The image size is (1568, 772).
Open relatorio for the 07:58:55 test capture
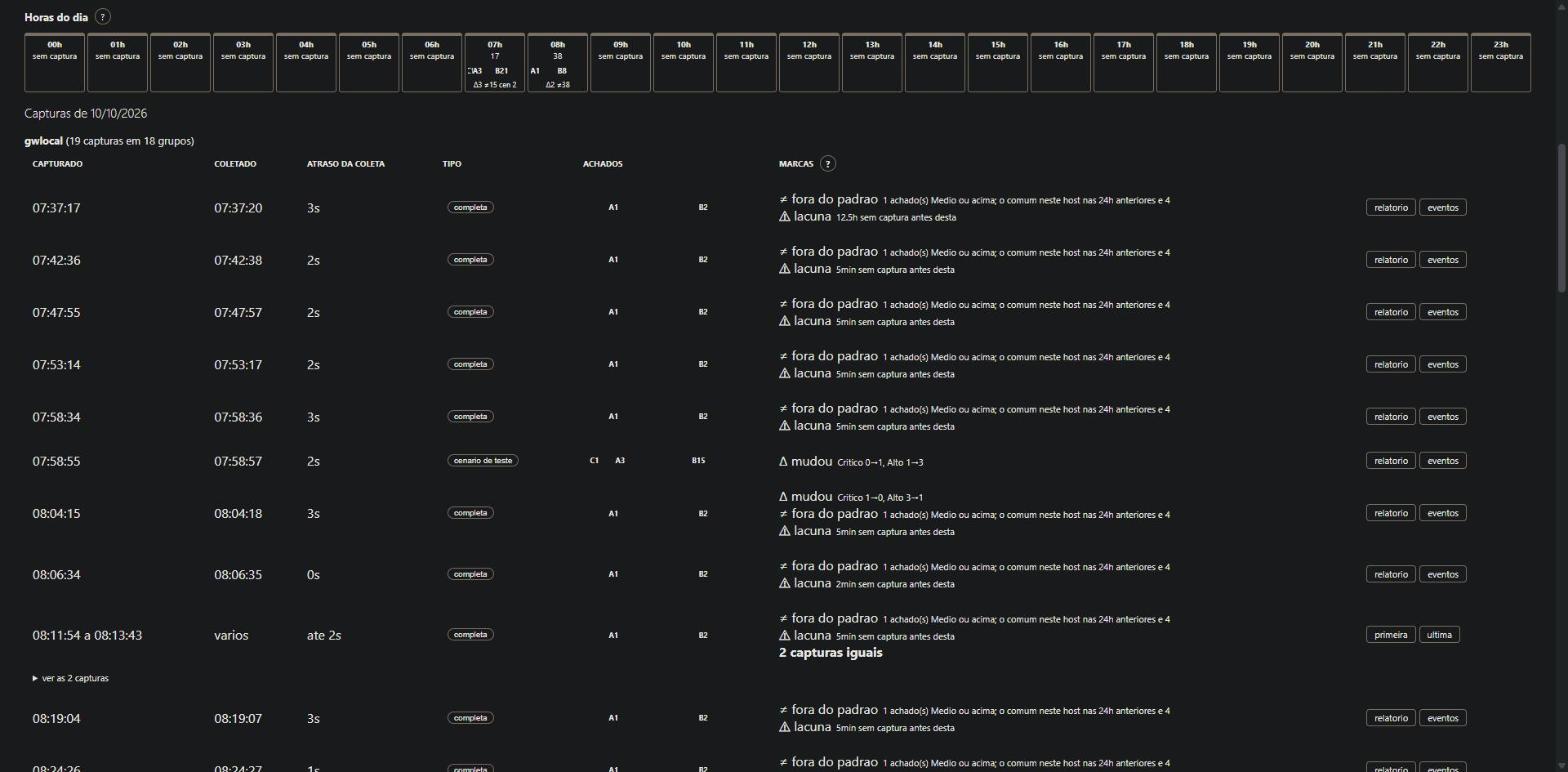(1391, 461)
